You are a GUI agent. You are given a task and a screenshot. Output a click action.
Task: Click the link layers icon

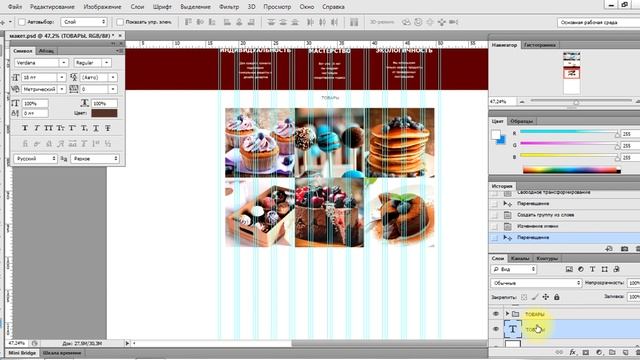pyautogui.click(x=560, y=352)
